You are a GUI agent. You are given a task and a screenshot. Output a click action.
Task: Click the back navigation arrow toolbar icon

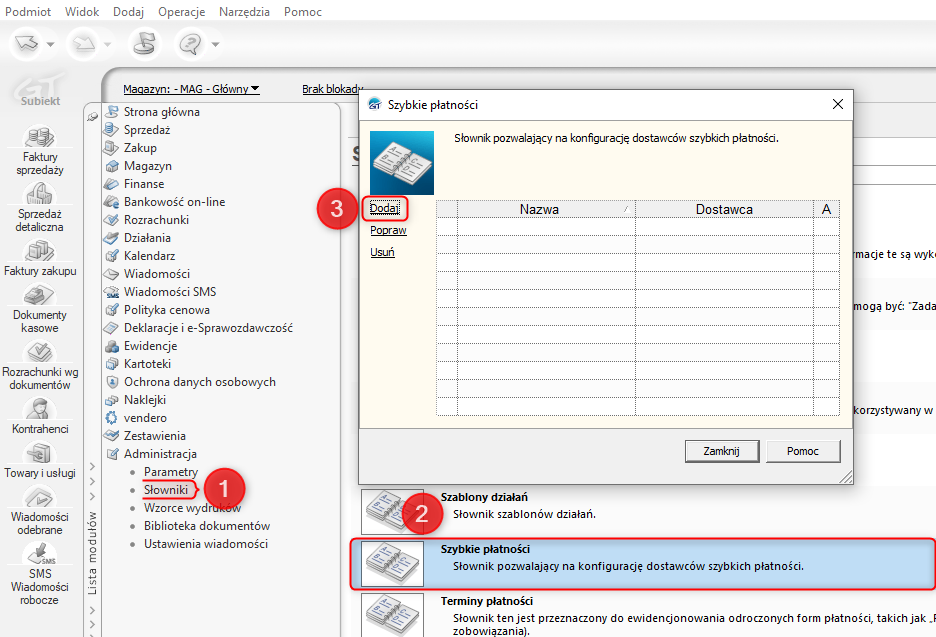click(26, 44)
